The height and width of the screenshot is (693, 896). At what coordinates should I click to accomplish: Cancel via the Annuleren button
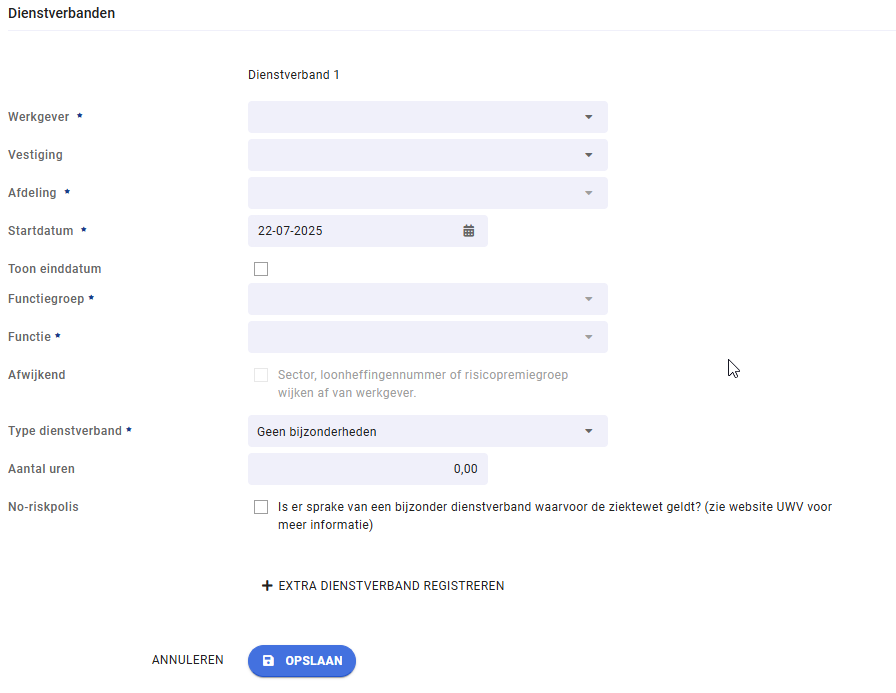187,660
